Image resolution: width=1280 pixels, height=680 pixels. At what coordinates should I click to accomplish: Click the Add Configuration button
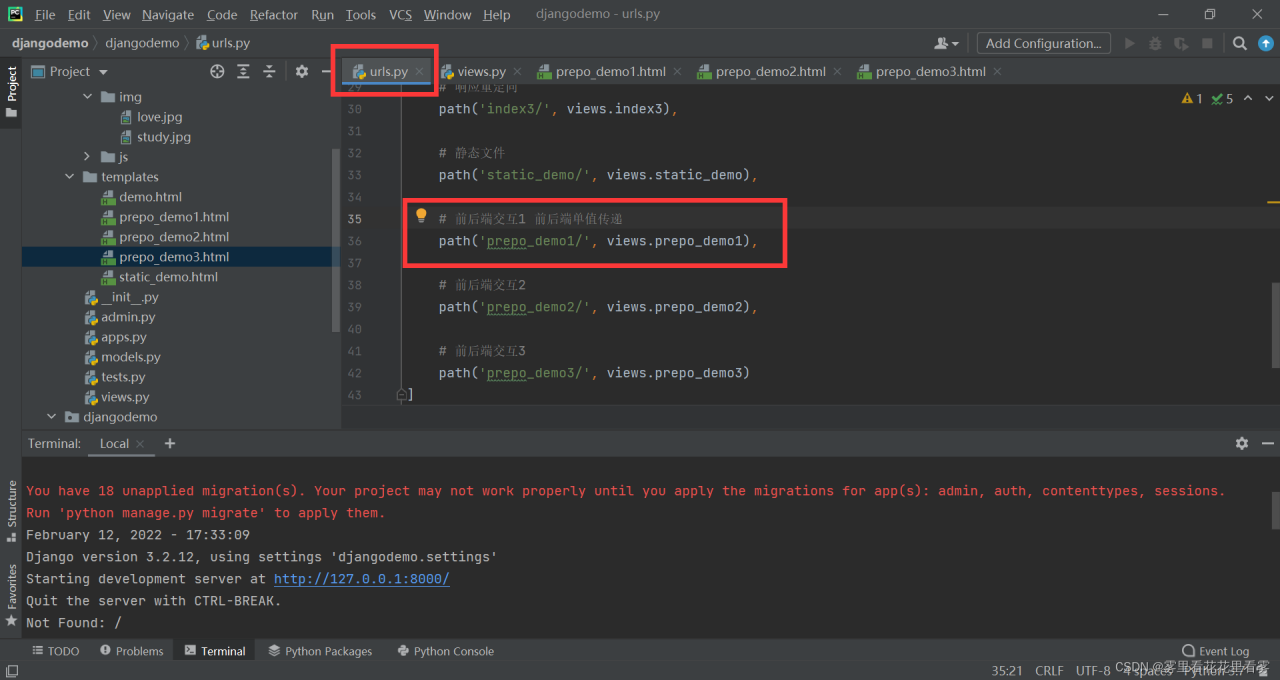tap(1043, 43)
